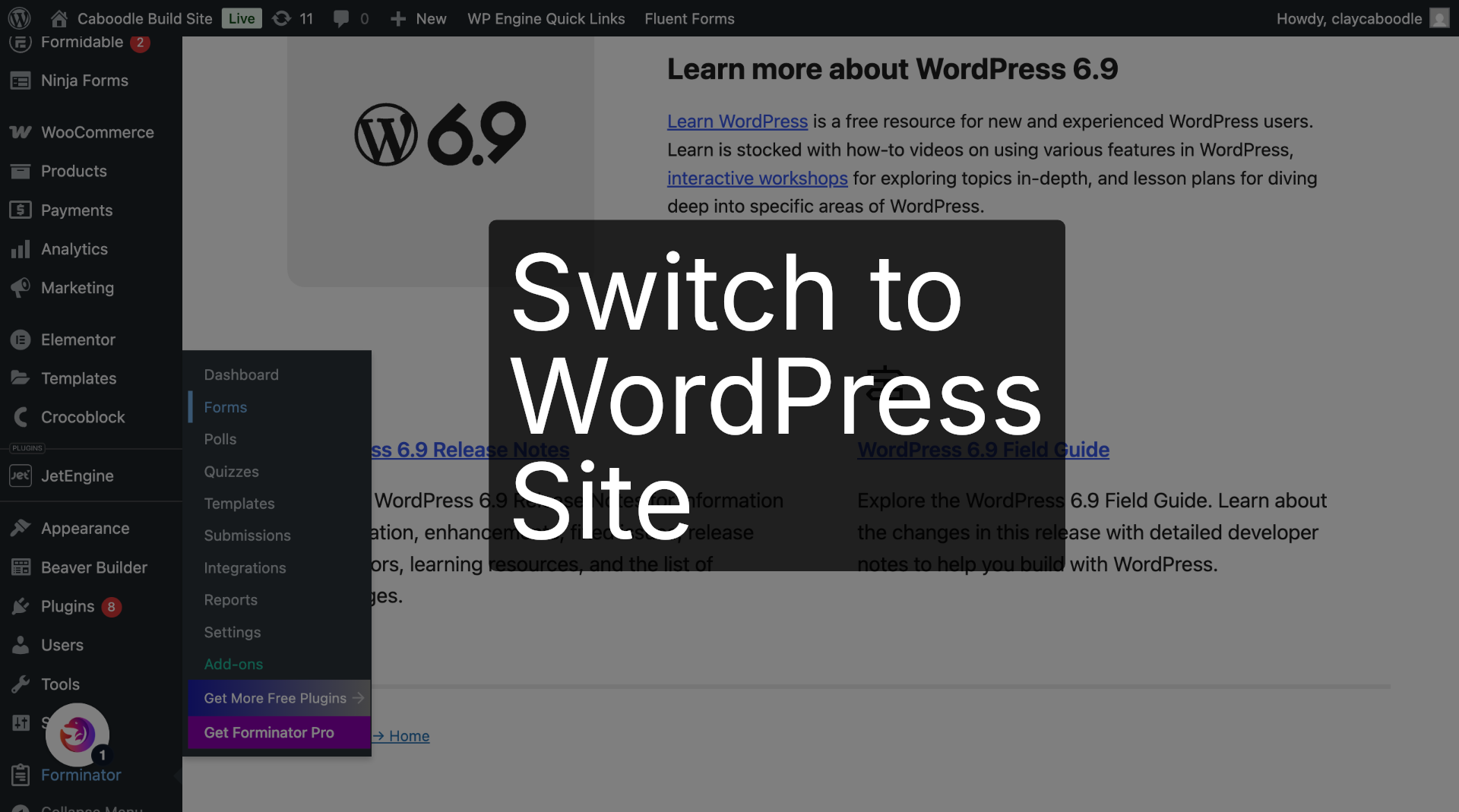Click the Users person icon
This screenshot has width=1459, height=812.
point(21,645)
